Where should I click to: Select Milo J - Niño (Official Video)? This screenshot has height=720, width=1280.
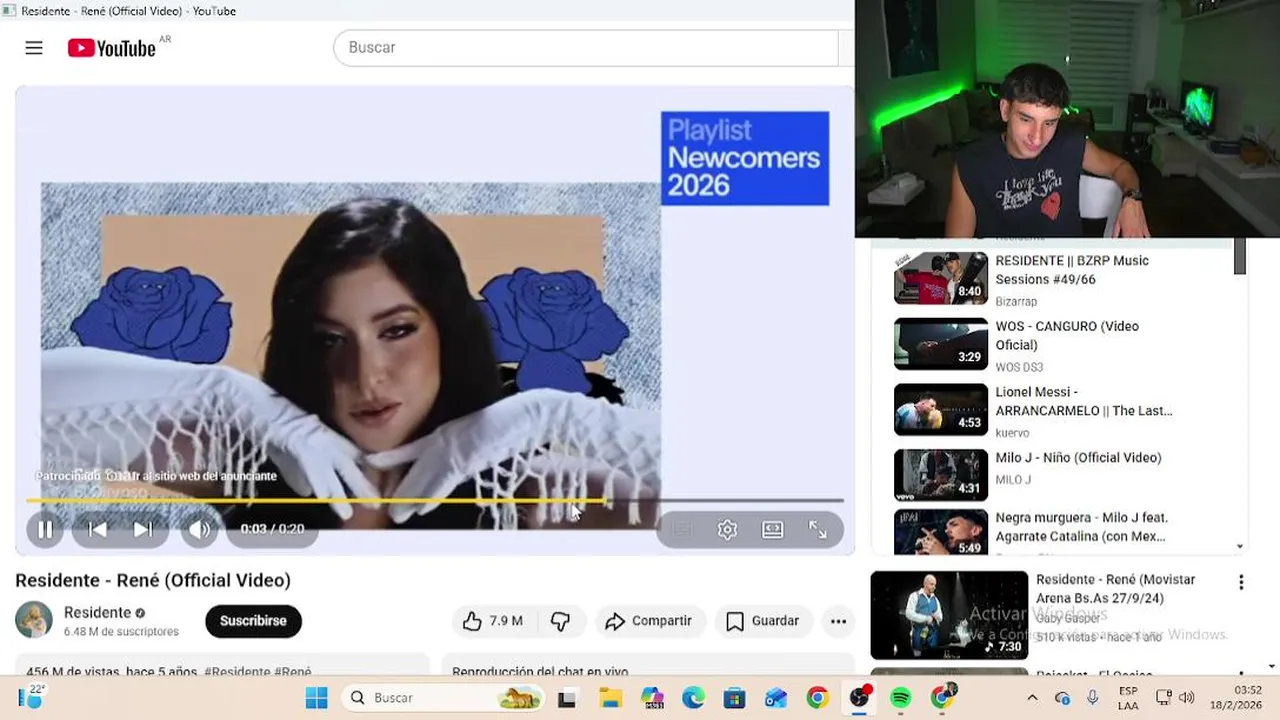pos(1078,457)
